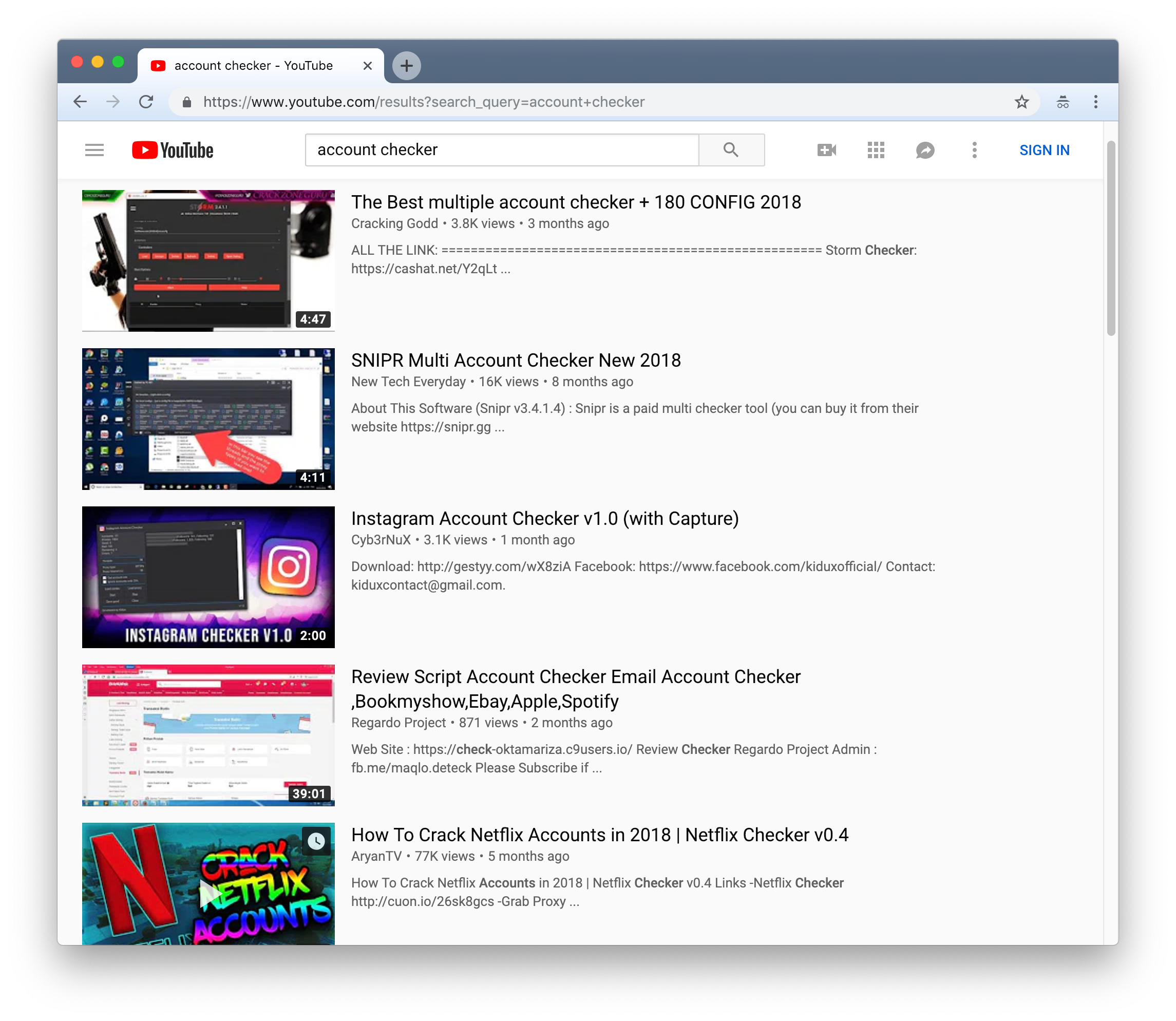Open title SNIPR Multi Account Checker New 2018

click(516, 360)
